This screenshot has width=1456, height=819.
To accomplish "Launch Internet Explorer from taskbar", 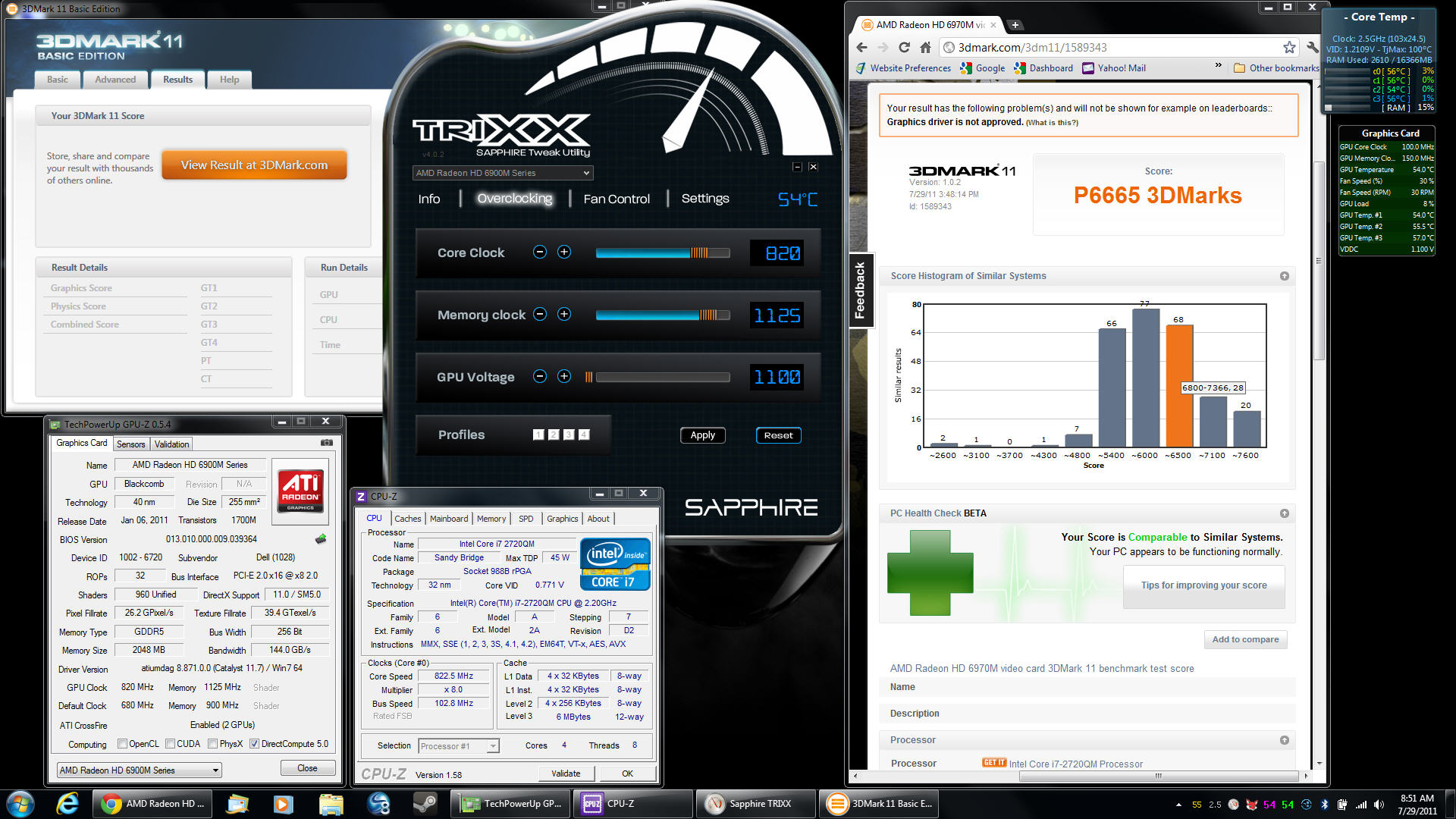I will pos(67,803).
